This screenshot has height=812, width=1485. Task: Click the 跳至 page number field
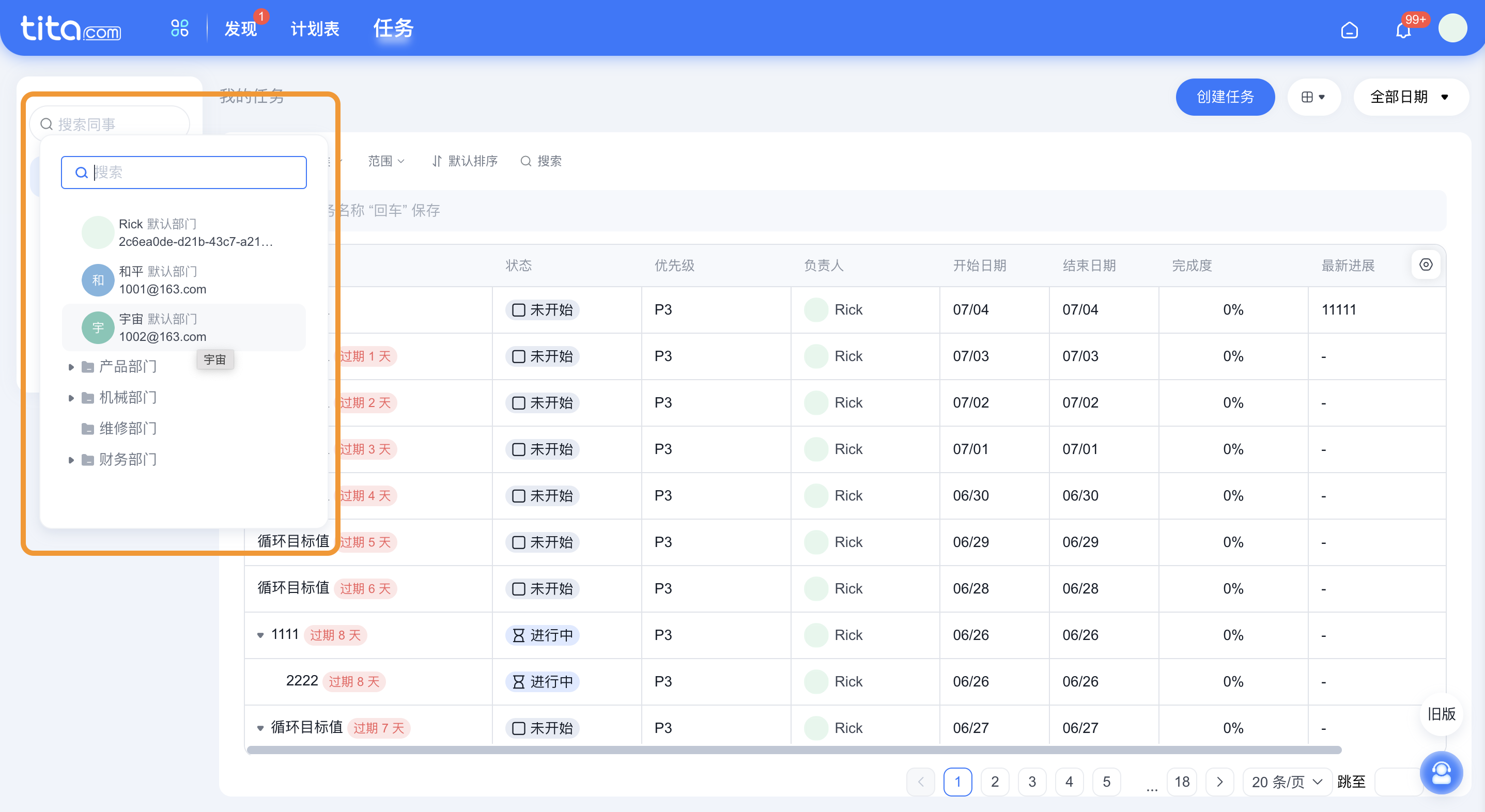pos(1397,782)
